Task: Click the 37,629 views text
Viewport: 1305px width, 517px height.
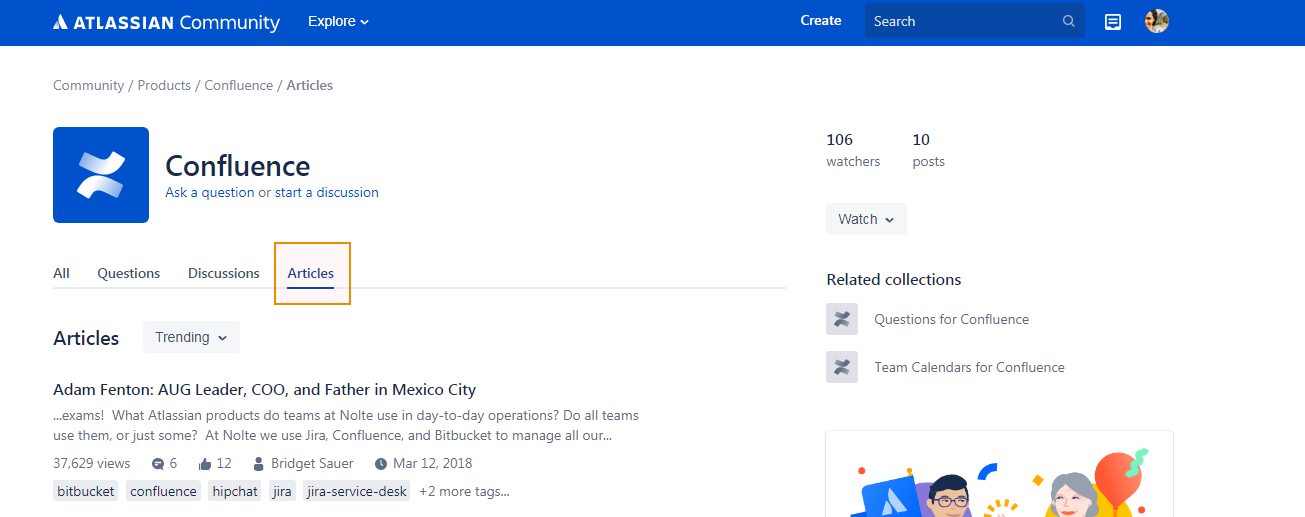Action: coord(92,464)
